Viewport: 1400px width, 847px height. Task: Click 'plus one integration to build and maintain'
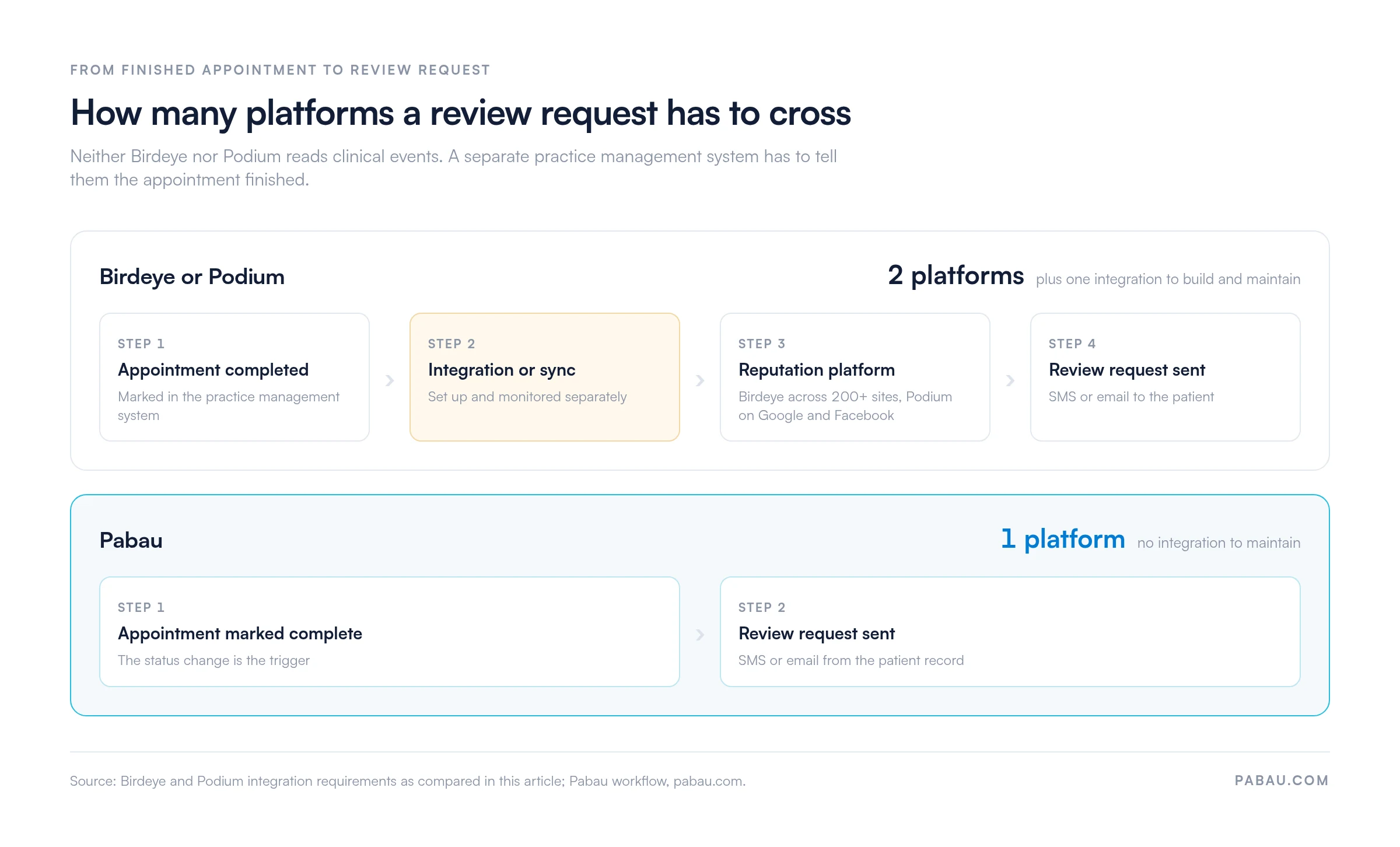point(1168,279)
